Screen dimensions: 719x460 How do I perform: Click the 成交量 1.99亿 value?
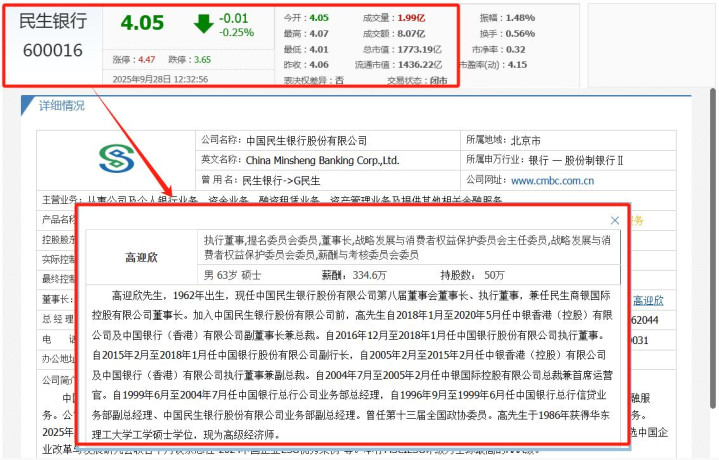(x=411, y=18)
